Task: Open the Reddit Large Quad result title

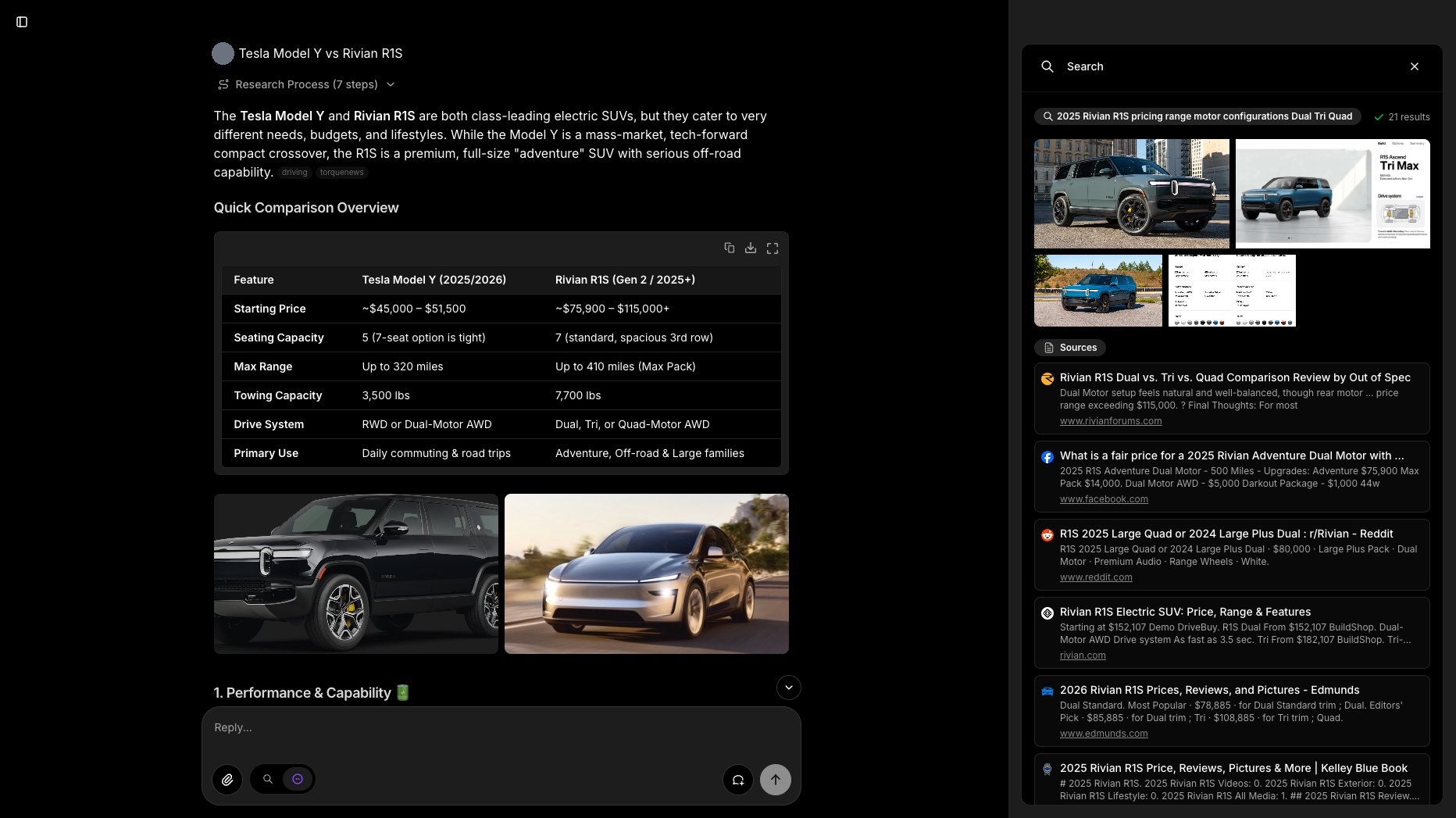Action: tap(1226, 534)
